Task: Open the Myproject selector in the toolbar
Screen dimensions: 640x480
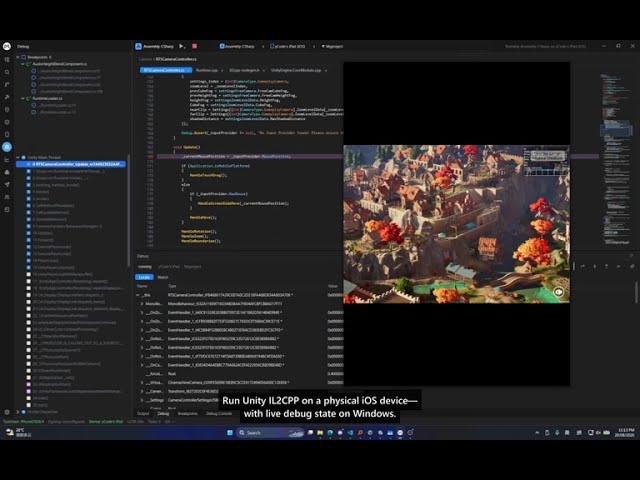Action: [332, 46]
